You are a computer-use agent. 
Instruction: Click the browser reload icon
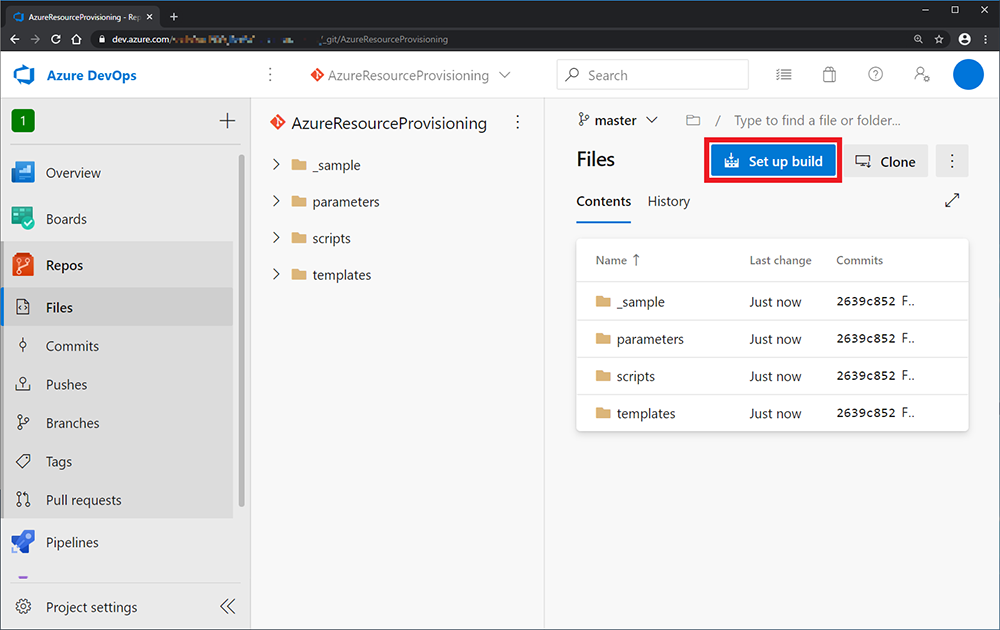(55, 39)
